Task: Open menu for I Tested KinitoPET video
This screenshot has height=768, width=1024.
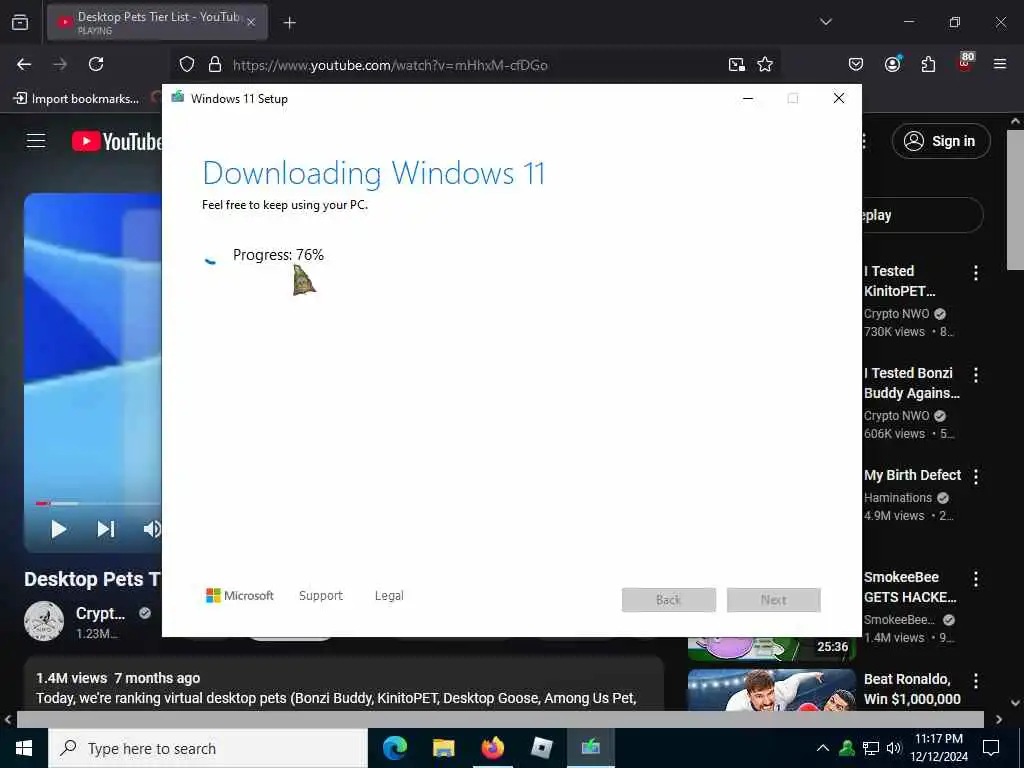Action: click(x=976, y=273)
